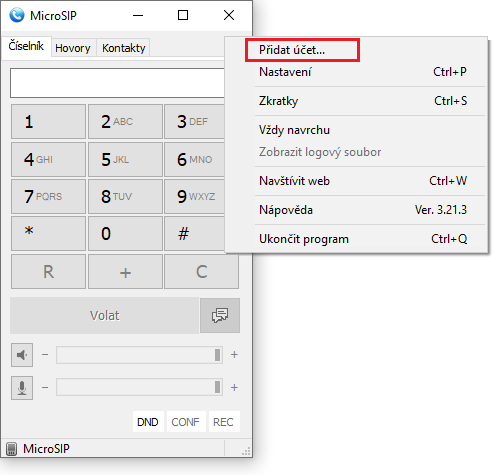Open the Kontakty tab
493x475 pixels.
tap(124, 48)
